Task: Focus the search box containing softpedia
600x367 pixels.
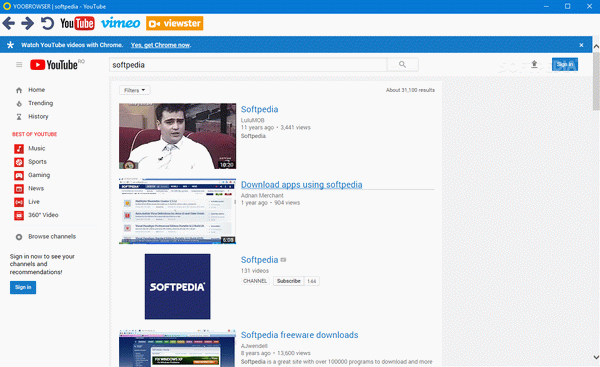Action: coord(248,65)
